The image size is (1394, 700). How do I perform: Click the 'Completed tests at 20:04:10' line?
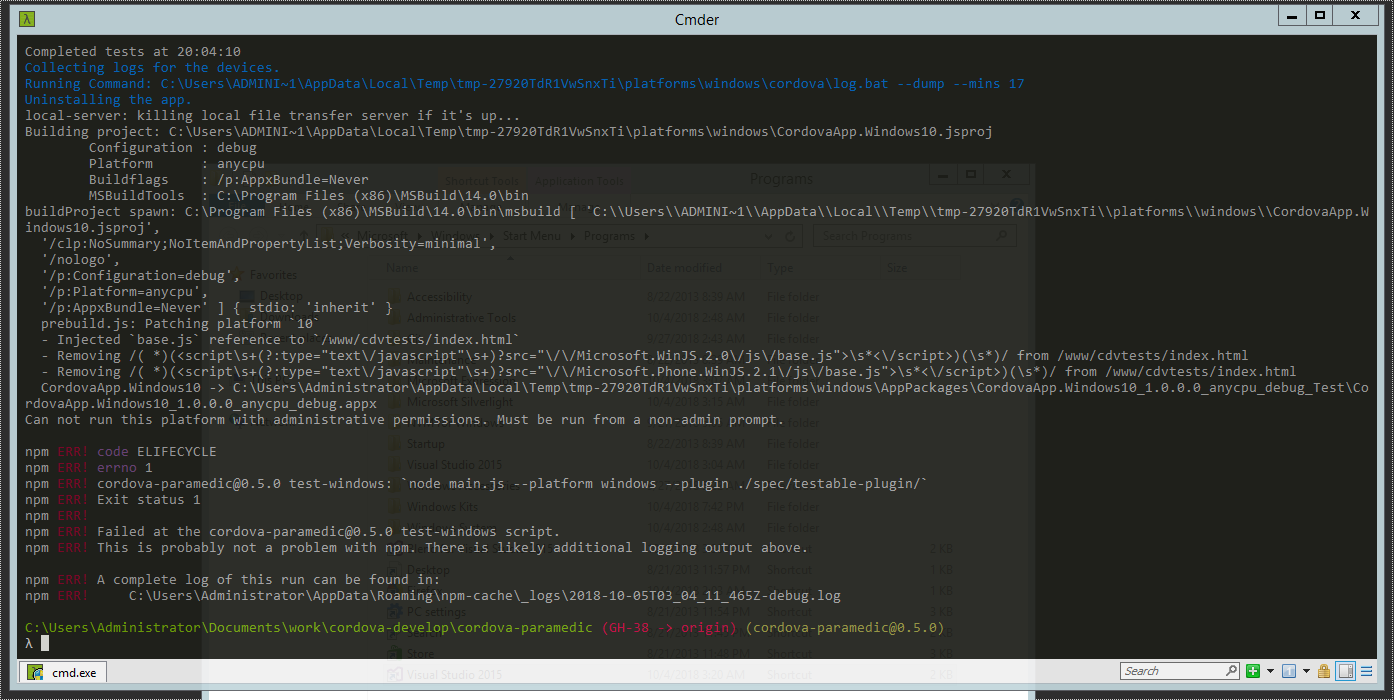[133, 52]
